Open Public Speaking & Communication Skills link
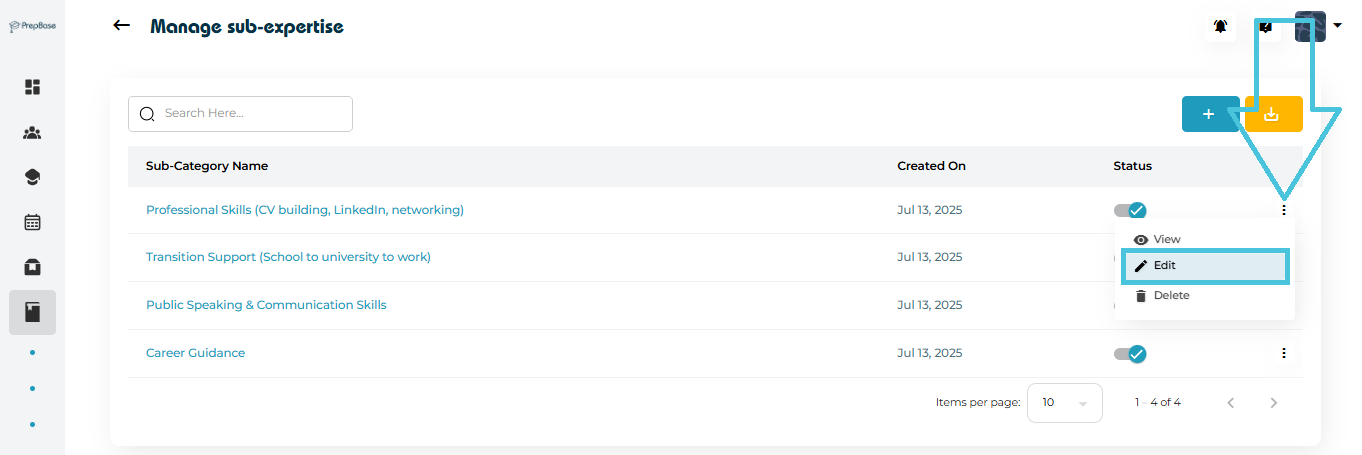The width and height of the screenshot is (1362, 455). [x=266, y=305]
